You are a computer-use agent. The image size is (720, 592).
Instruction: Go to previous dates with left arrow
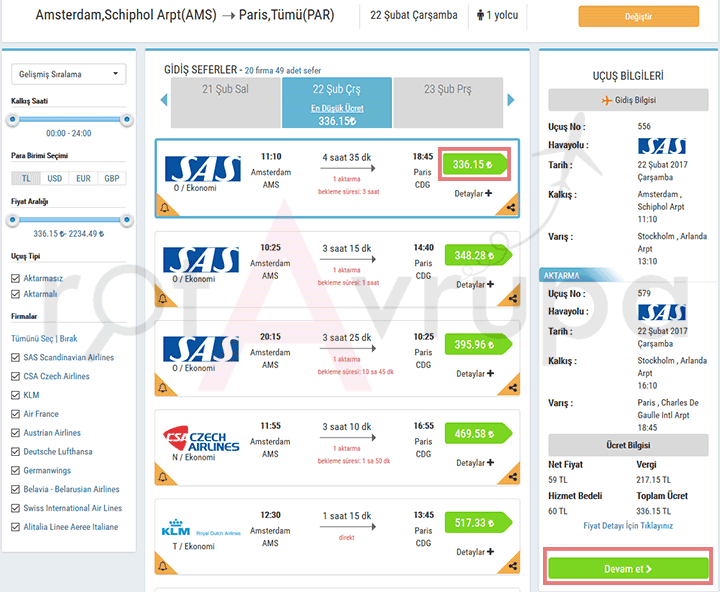(x=165, y=100)
